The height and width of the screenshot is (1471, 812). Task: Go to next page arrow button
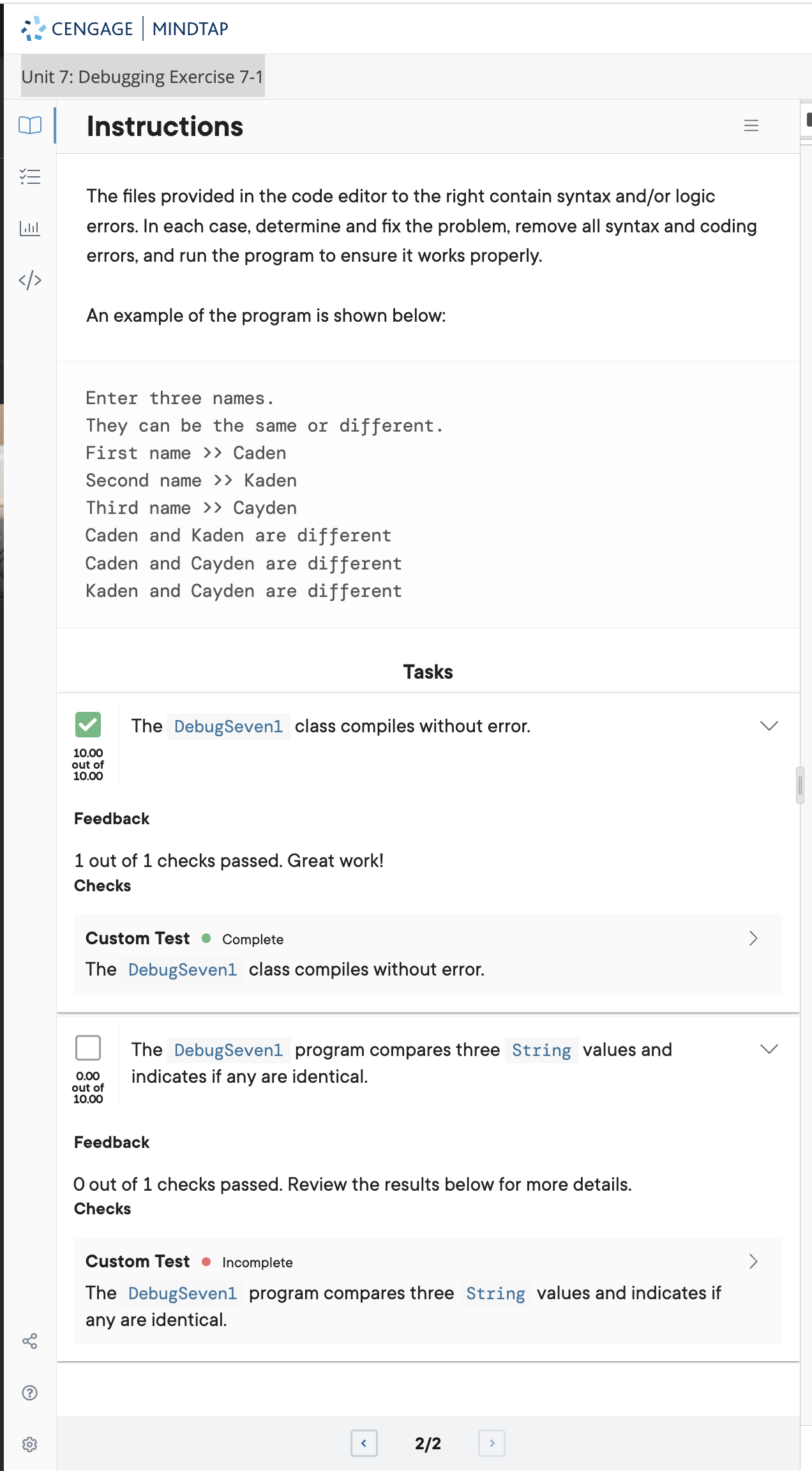pyautogui.click(x=492, y=1443)
